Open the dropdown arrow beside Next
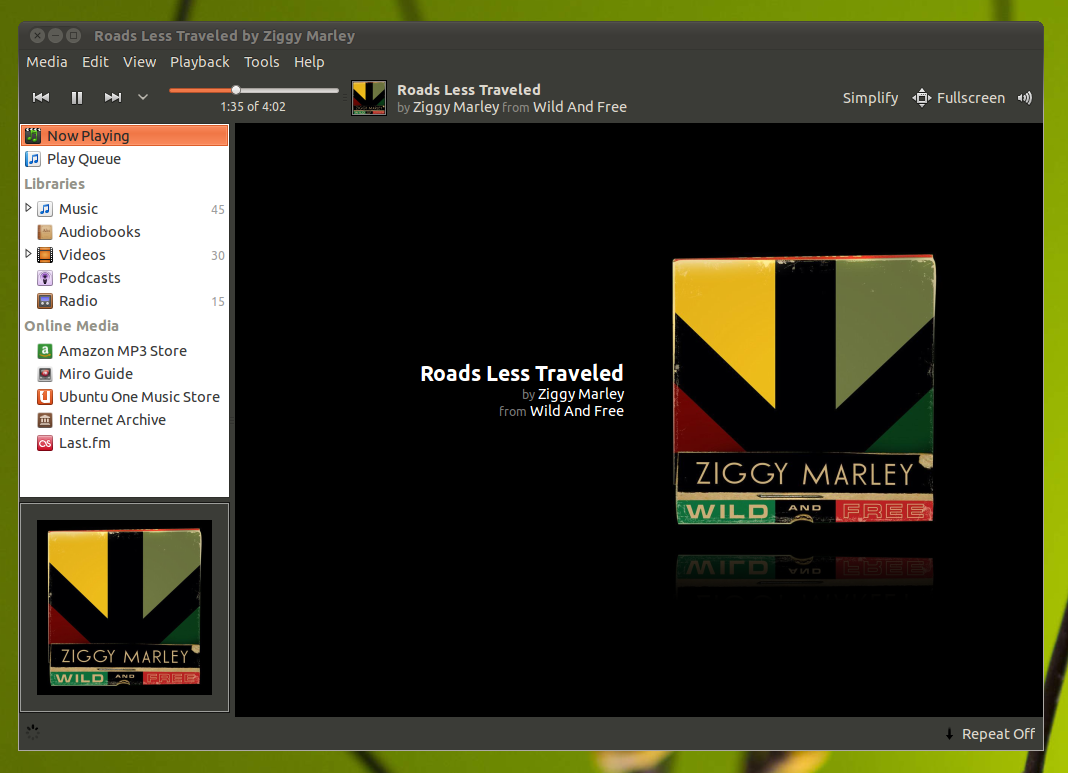1068x773 pixels. (142, 97)
